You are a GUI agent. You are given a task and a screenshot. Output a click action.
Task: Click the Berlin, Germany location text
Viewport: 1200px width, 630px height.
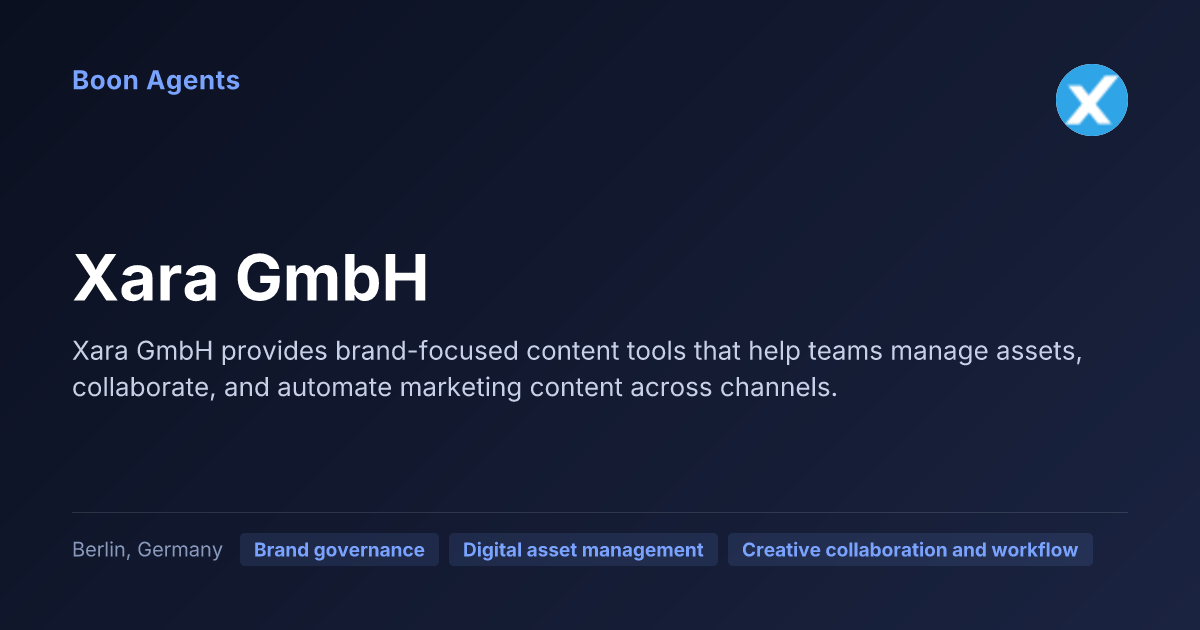147,550
